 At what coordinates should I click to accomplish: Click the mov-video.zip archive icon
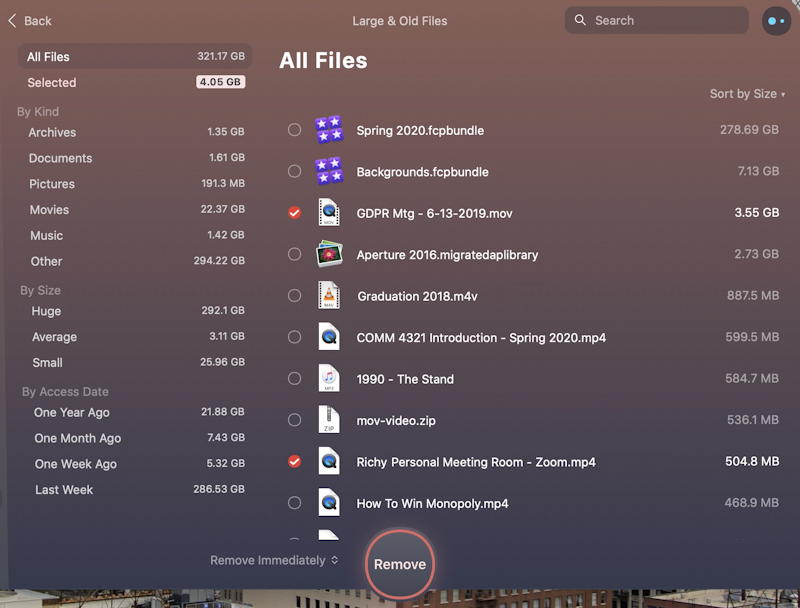pyautogui.click(x=329, y=420)
